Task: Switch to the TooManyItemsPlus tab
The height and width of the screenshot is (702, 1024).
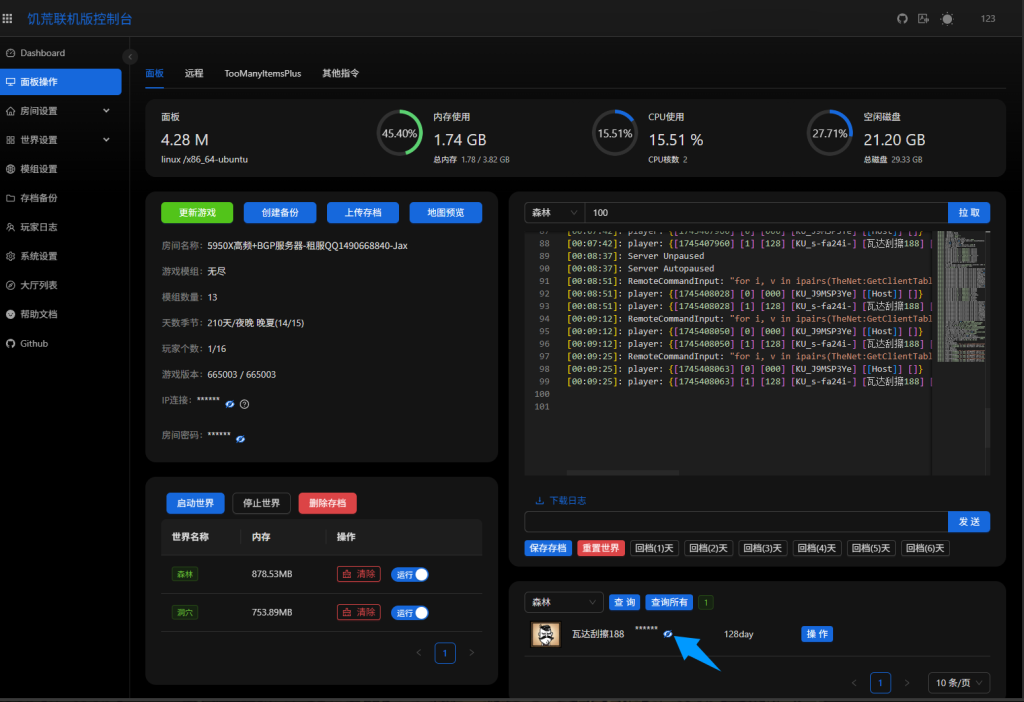Action: coord(262,74)
